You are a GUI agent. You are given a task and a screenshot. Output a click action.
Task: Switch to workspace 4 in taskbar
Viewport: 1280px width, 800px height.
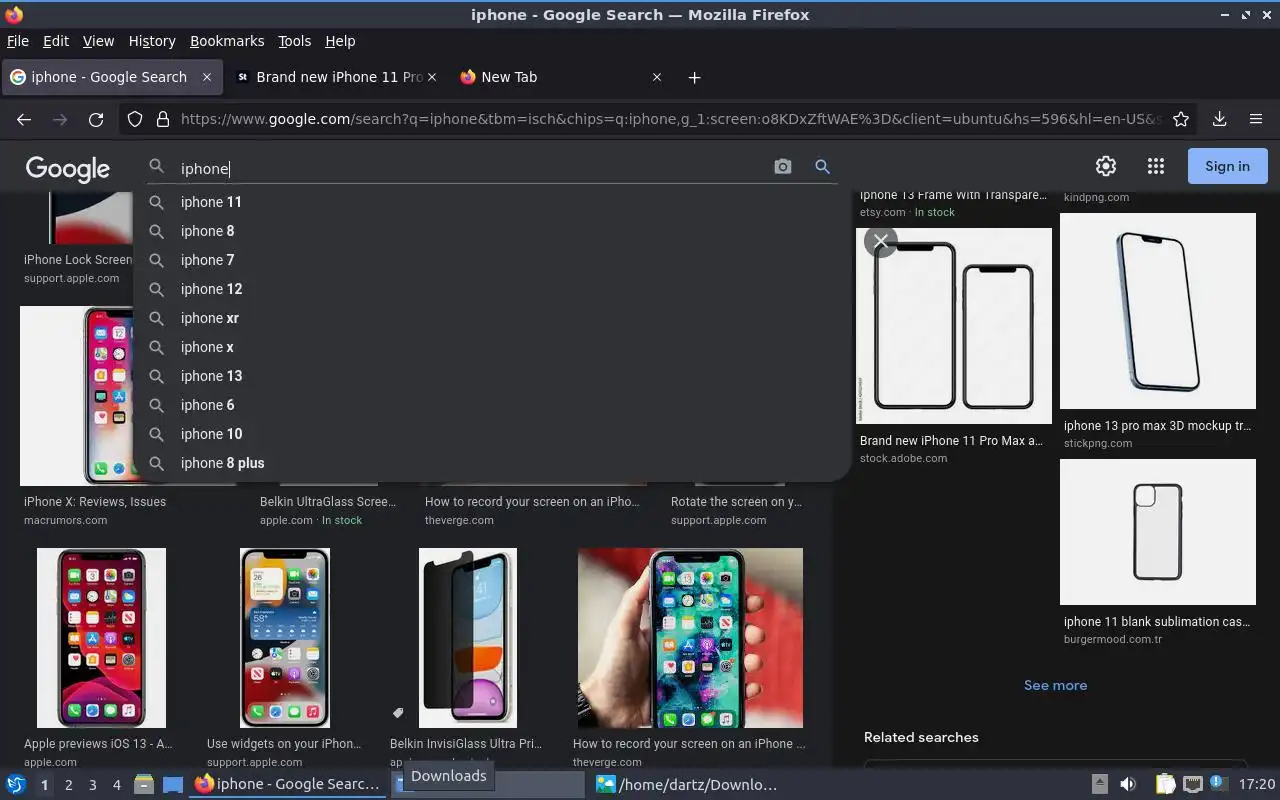click(x=116, y=785)
